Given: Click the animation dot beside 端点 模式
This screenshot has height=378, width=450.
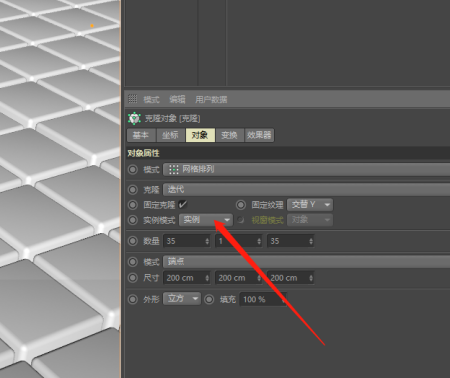Looking at the screenshot, I should [x=133, y=262].
